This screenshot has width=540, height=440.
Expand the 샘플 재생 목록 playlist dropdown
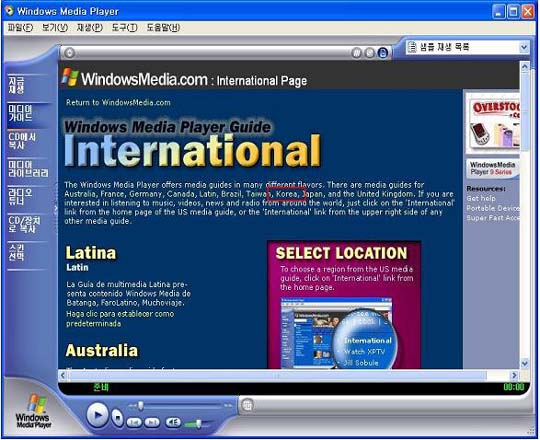[x=523, y=47]
